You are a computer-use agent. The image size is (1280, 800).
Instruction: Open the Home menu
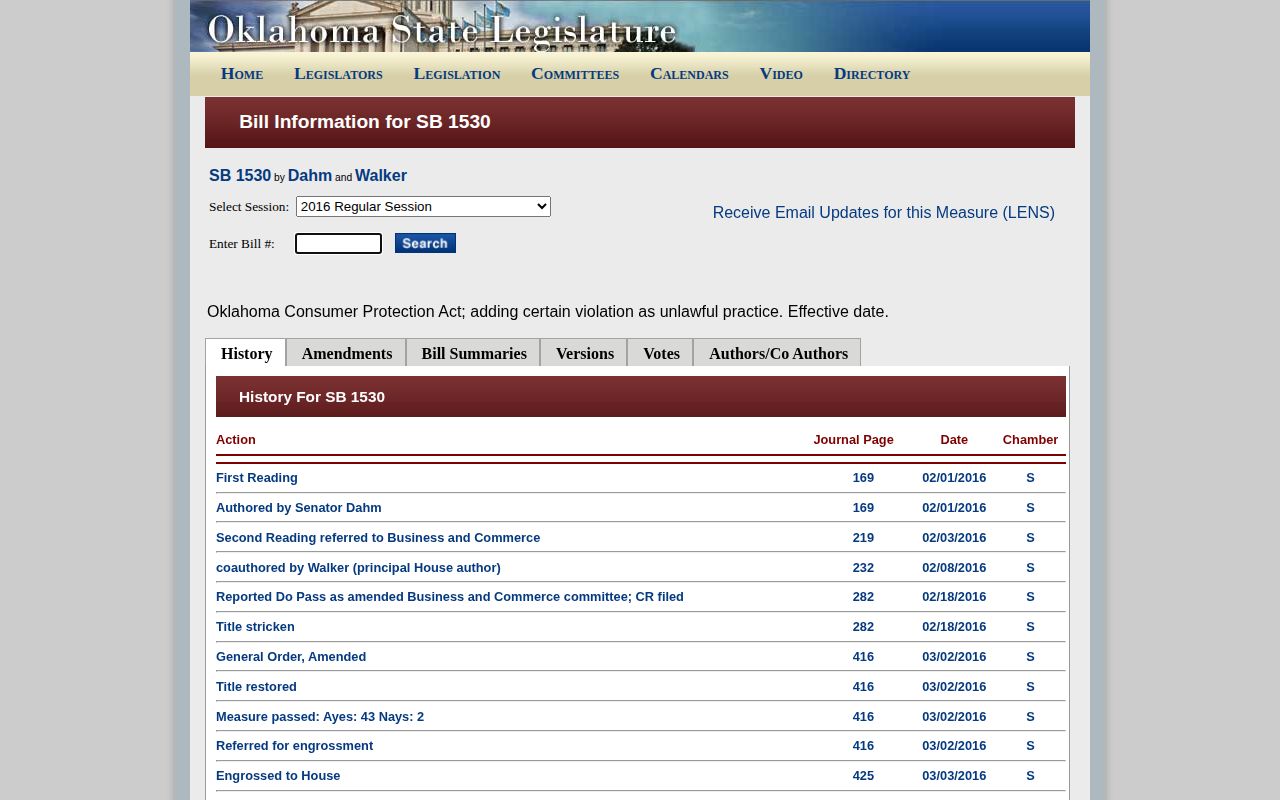(x=242, y=74)
